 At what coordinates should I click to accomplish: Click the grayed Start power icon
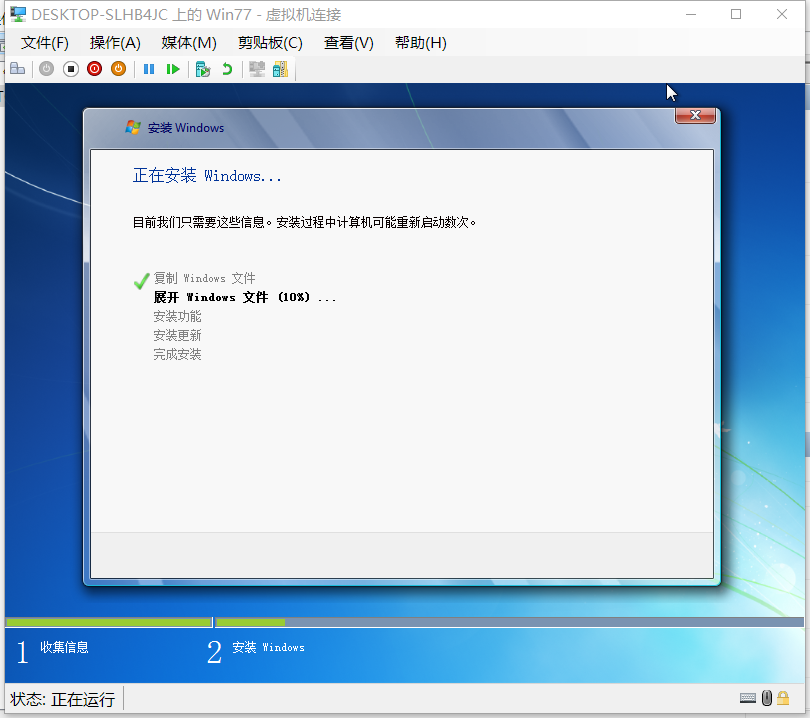[x=46, y=69]
